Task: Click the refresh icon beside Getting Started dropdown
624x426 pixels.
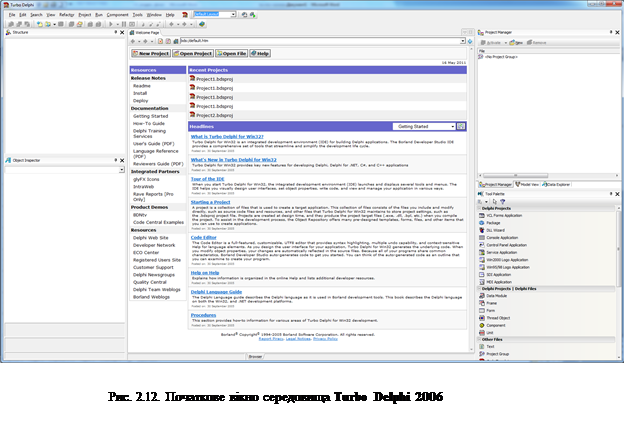Action: (x=461, y=126)
